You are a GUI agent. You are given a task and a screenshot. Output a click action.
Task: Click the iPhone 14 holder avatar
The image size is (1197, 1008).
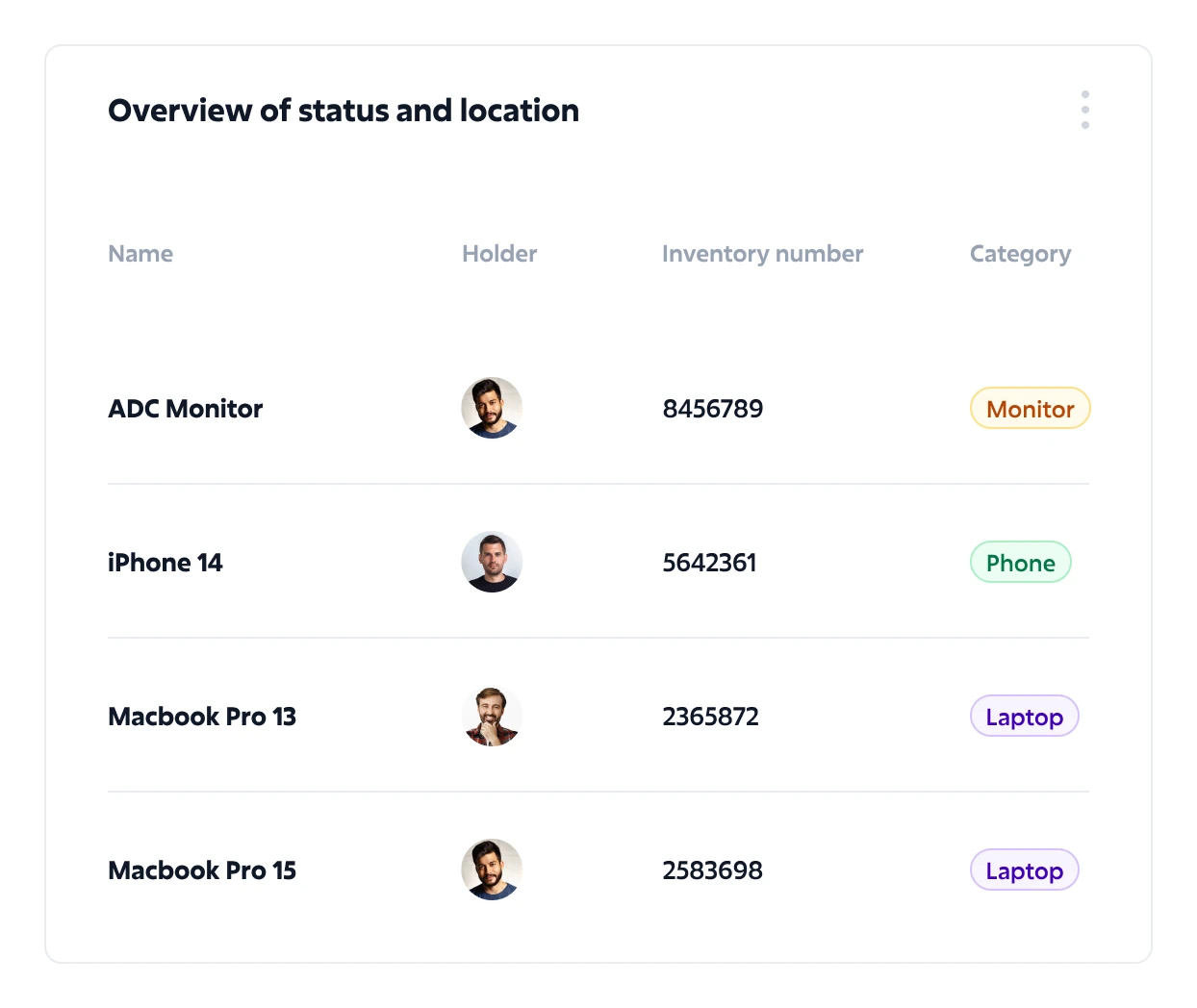[492, 562]
